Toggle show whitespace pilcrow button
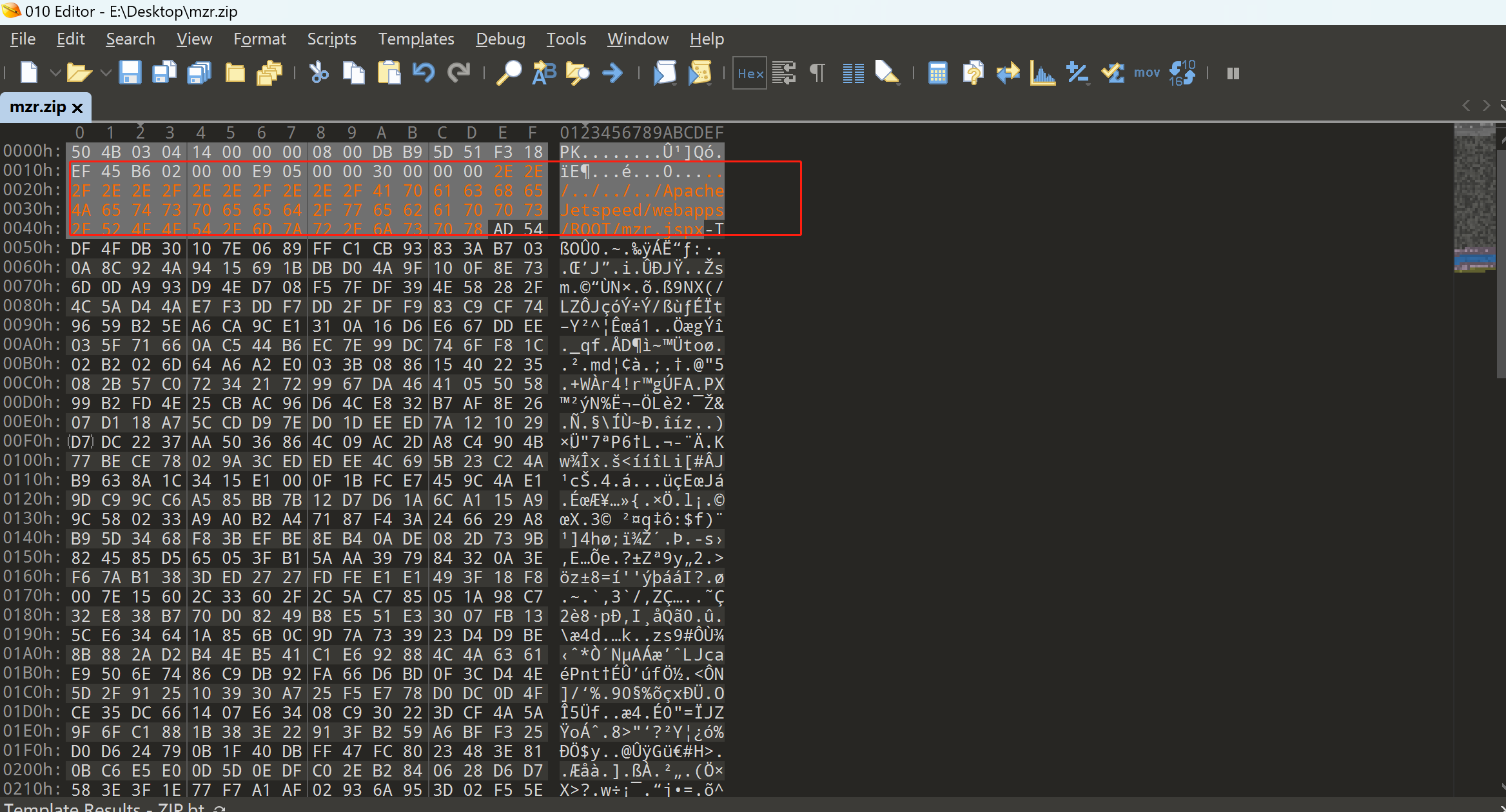The image size is (1506, 812). [x=817, y=73]
